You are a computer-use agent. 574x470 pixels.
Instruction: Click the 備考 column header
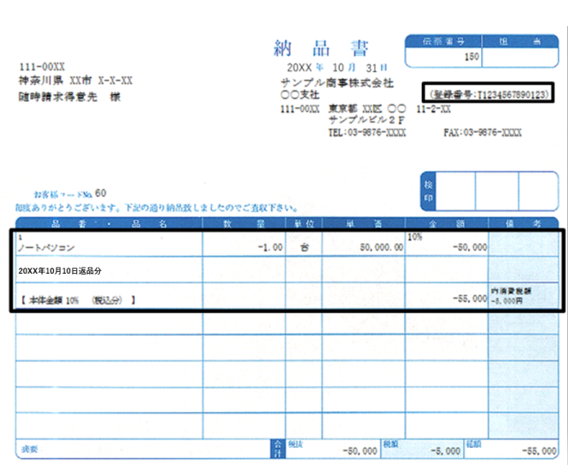(x=523, y=223)
